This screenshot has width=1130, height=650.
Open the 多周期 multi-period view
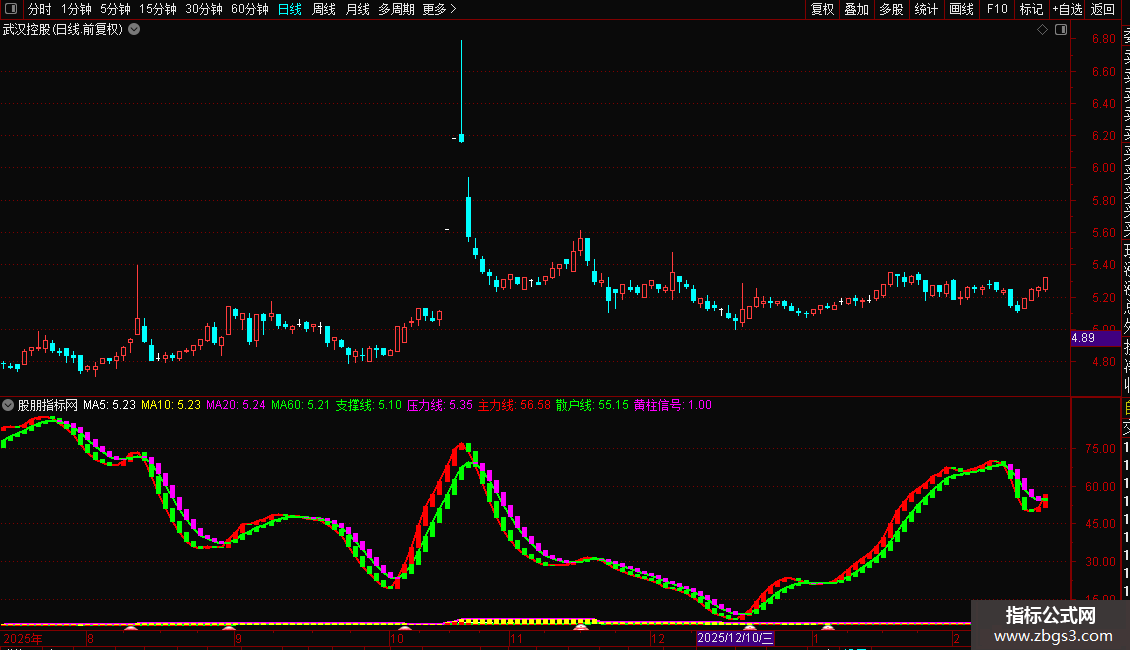coord(396,9)
